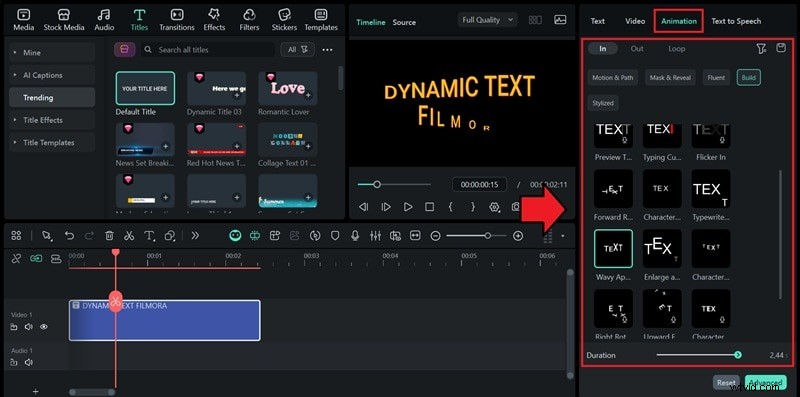Switch to the Text tab
The width and height of the screenshot is (800, 397).
click(597, 21)
